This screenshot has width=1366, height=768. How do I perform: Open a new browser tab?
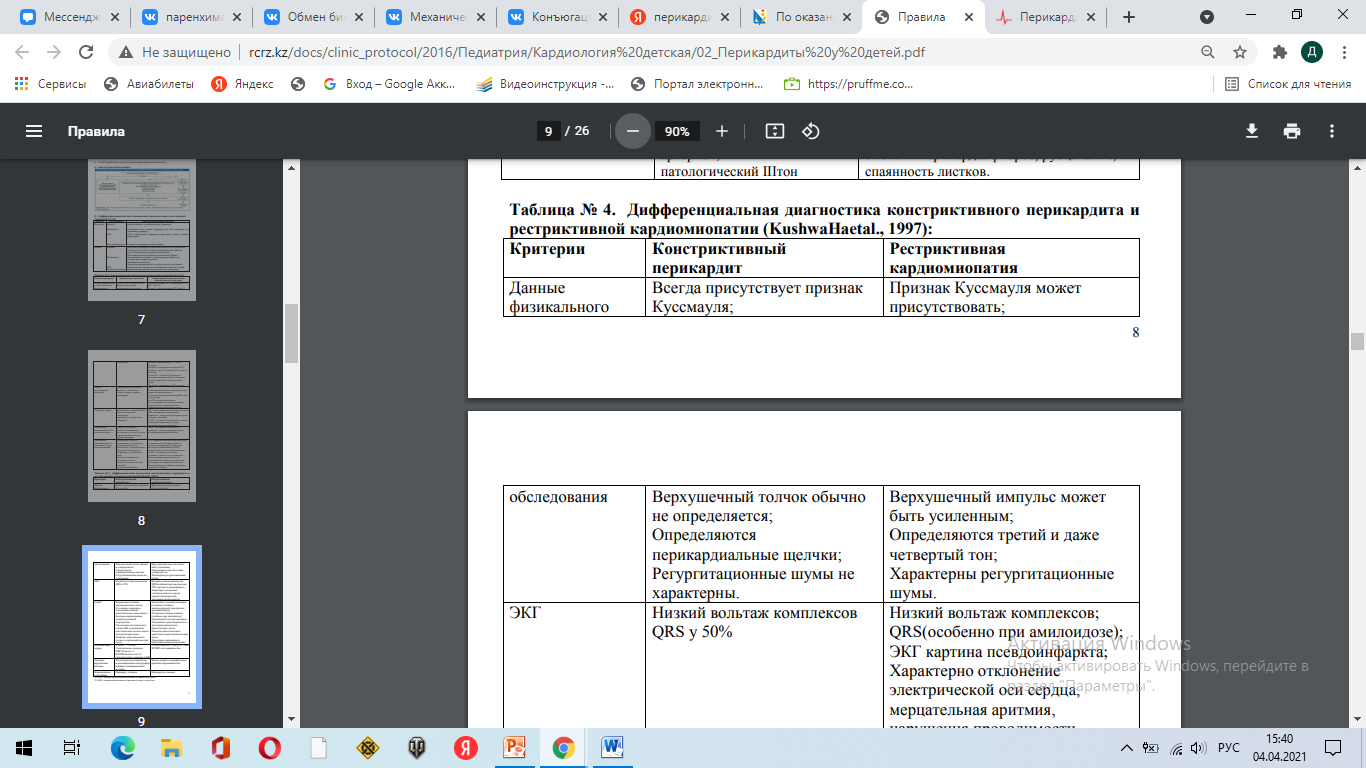pyautogui.click(x=1129, y=17)
